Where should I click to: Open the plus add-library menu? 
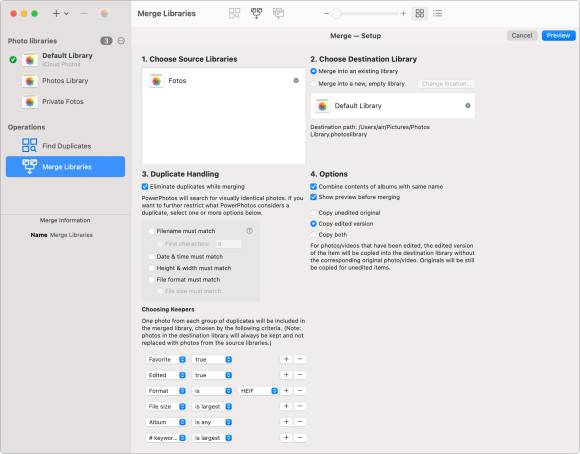[60, 14]
